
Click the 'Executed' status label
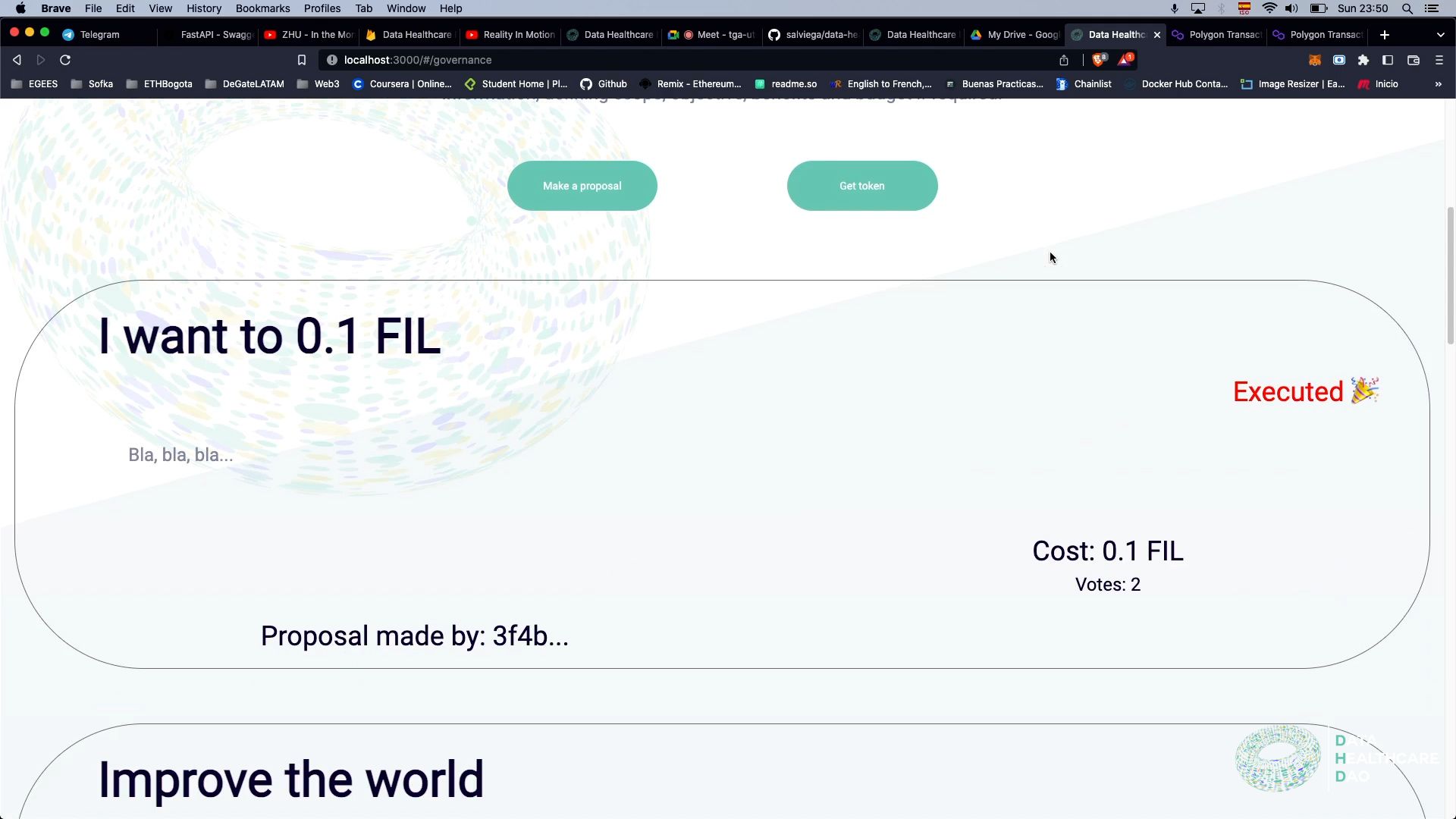(x=1306, y=391)
